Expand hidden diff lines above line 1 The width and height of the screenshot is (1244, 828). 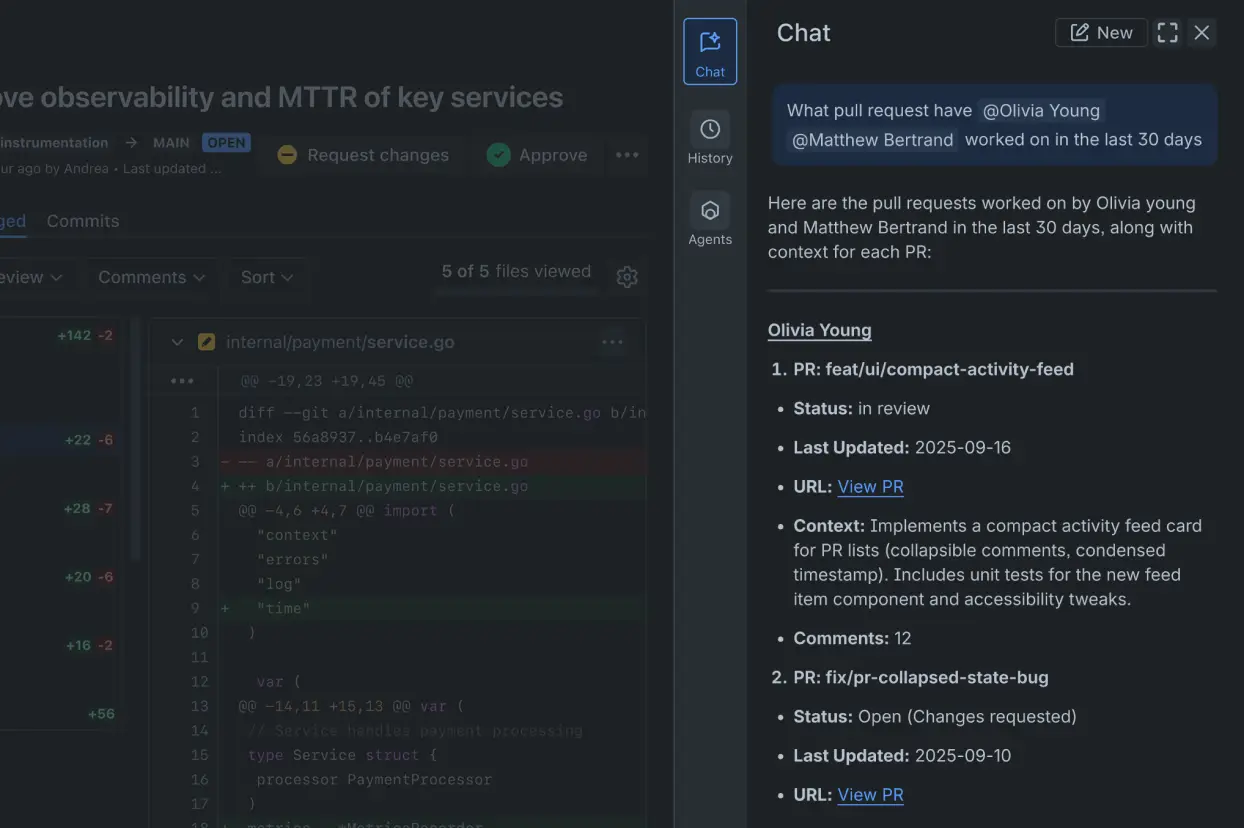coord(182,381)
